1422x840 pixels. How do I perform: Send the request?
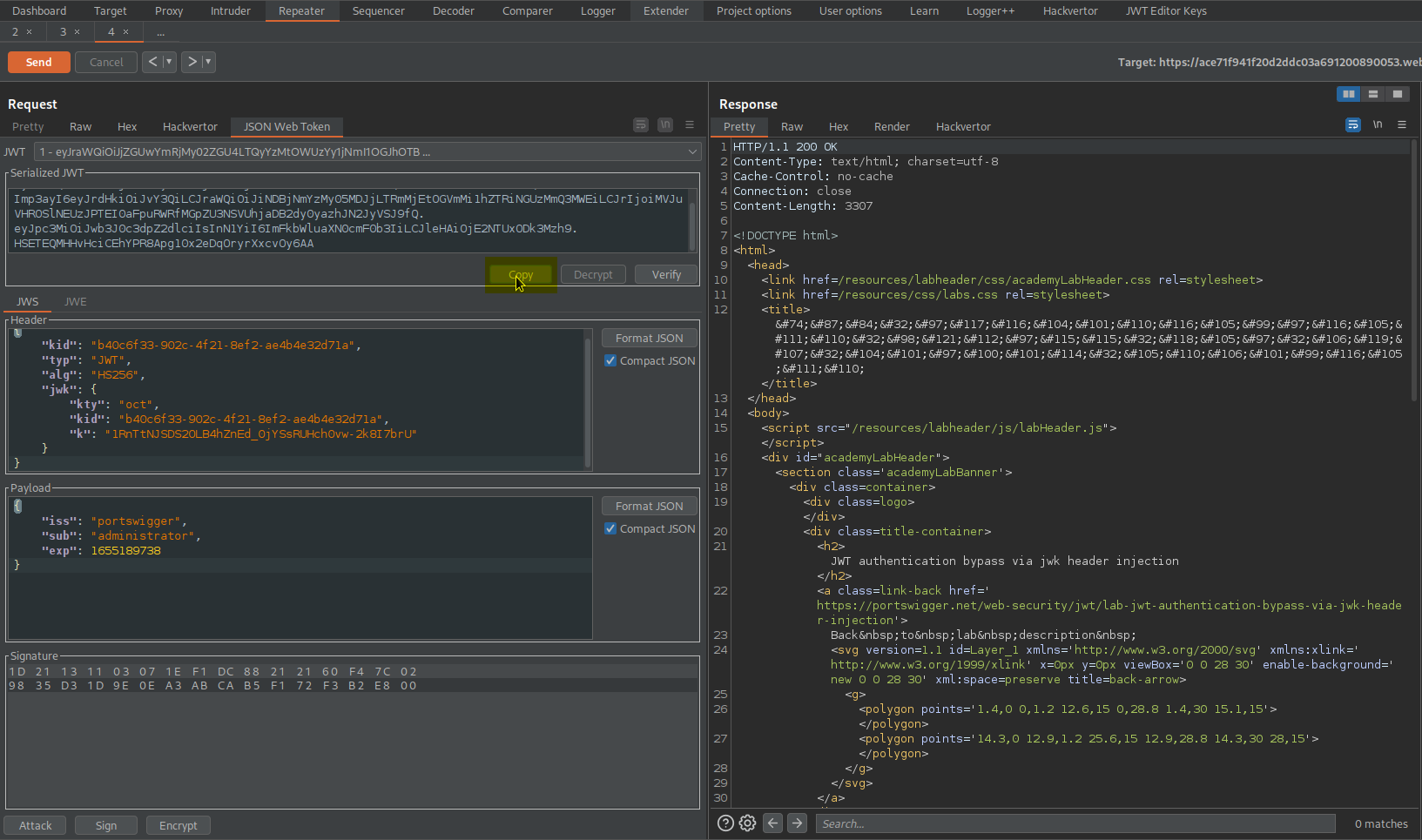pos(38,62)
